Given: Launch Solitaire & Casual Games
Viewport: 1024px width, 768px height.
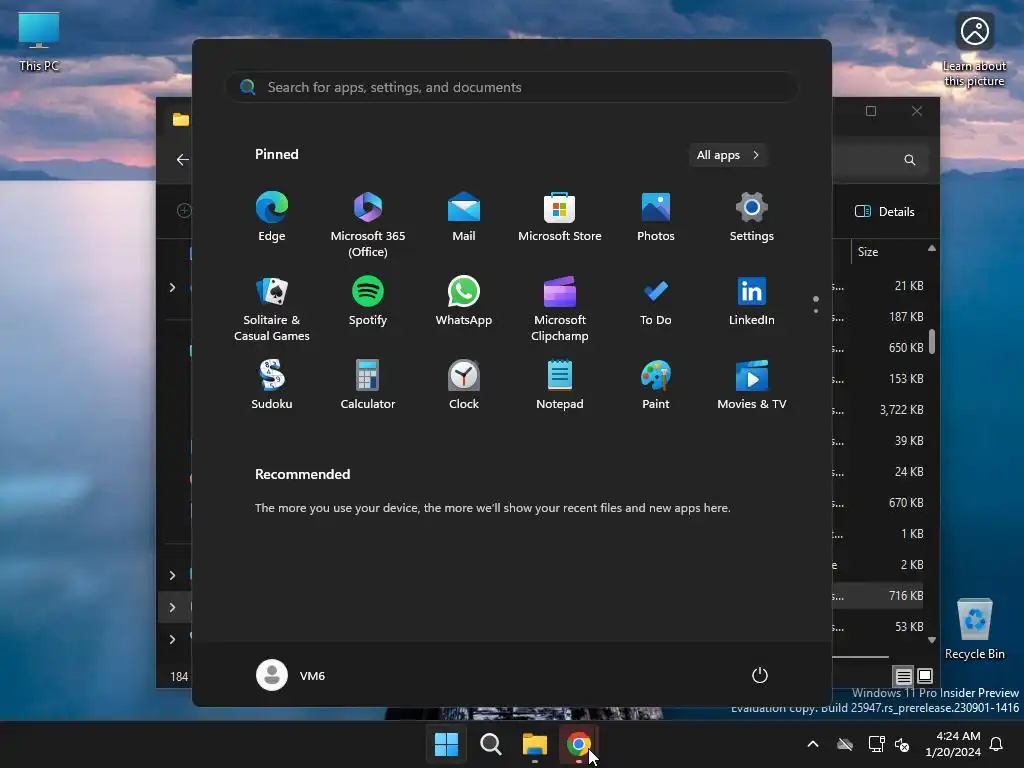Looking at the screenshot, I should [x=272, y=309].
